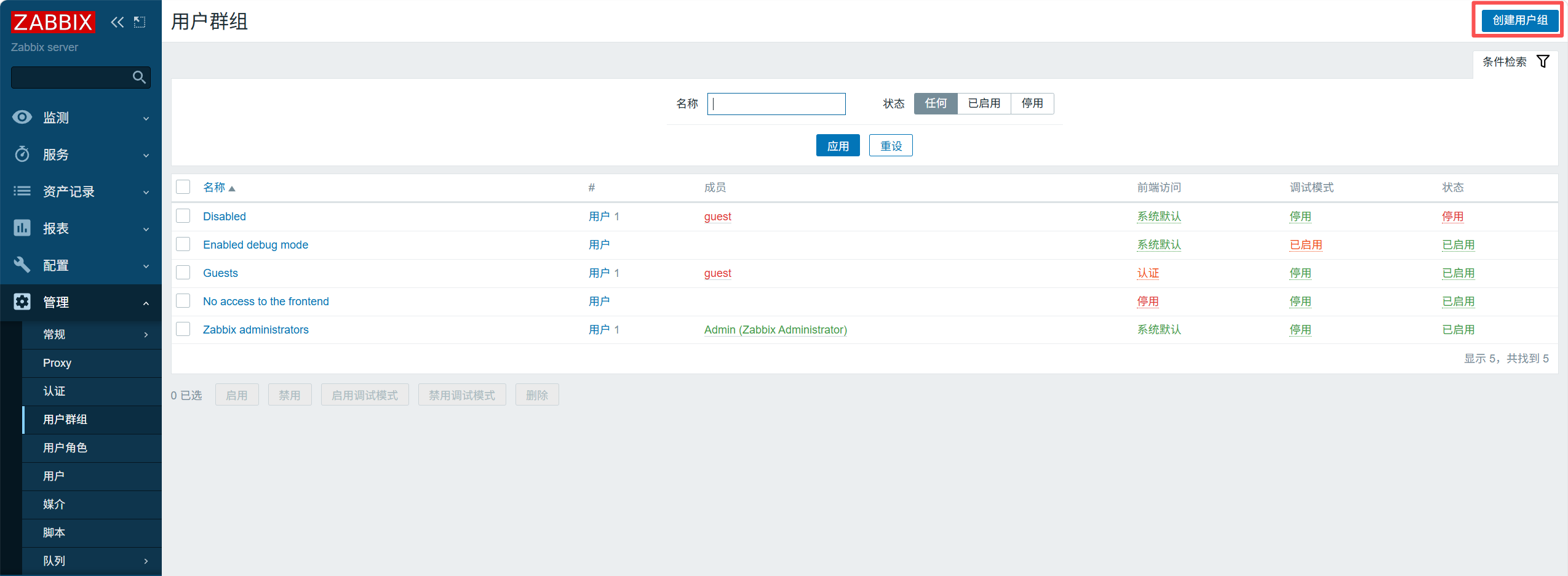Expand the 监测 menu chevron
Screen dimensions: 1568x576
click(x=146, y=118)
